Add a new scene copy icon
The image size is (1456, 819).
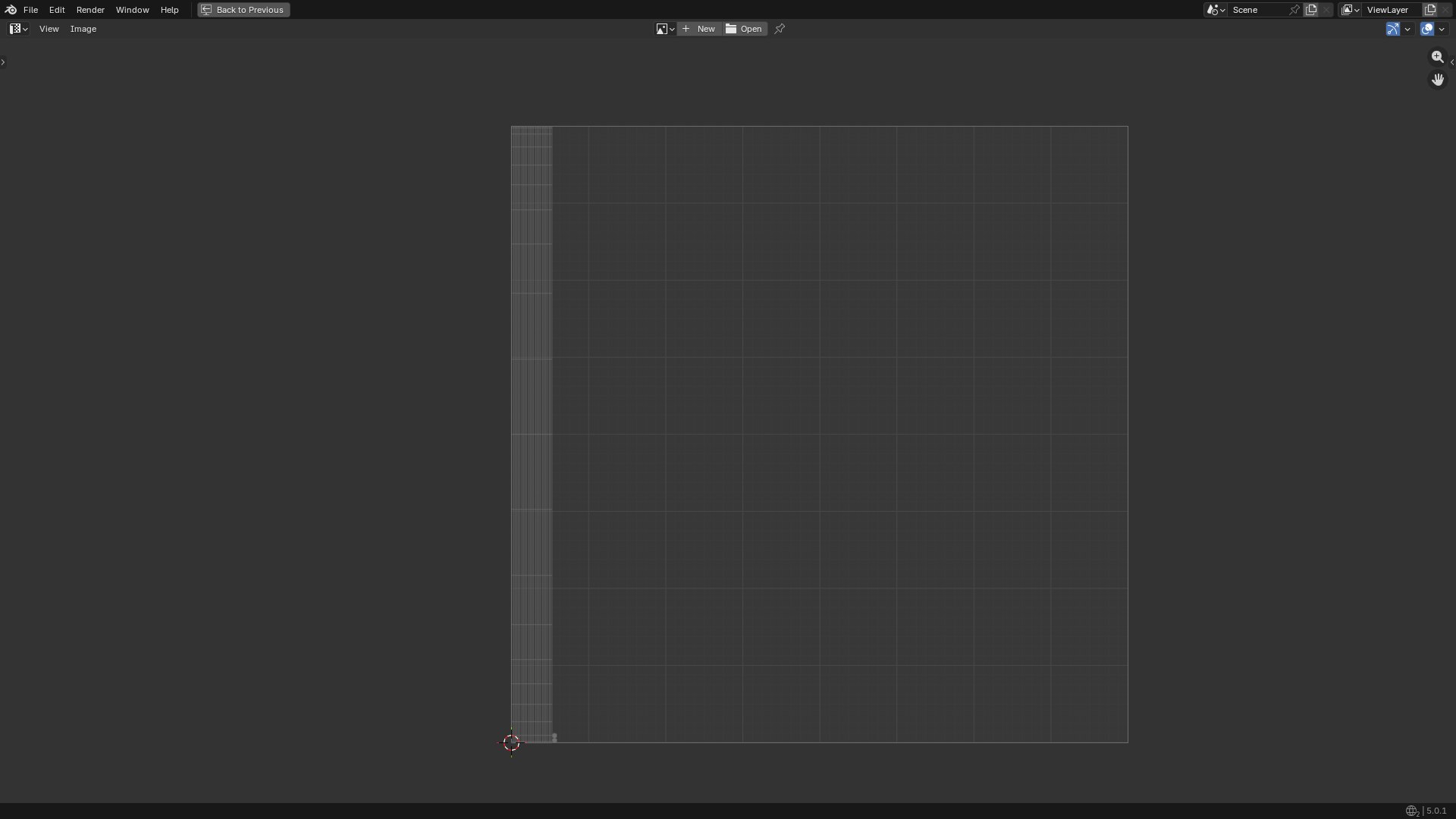1311,10
